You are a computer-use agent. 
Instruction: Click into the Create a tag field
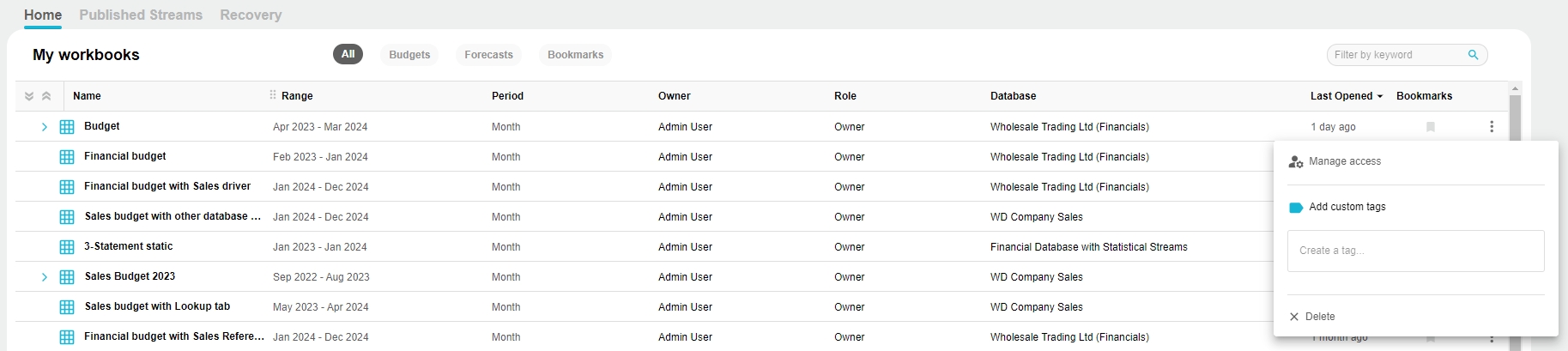[x=1415, y=251]
